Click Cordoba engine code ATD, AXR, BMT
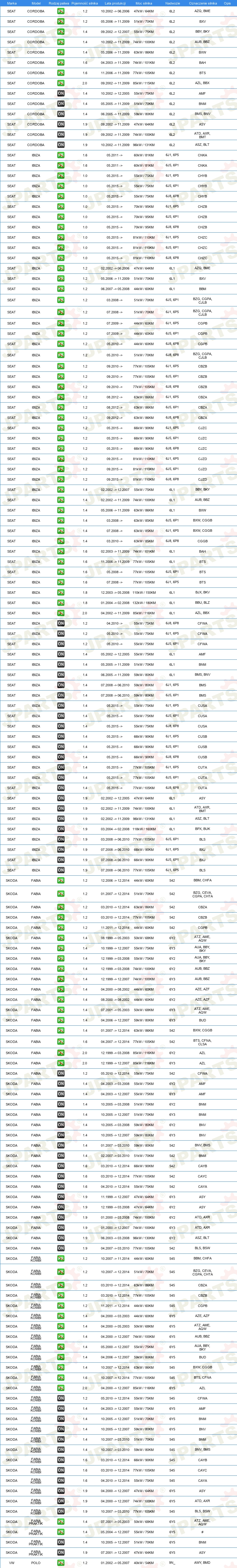 point(202,135)
